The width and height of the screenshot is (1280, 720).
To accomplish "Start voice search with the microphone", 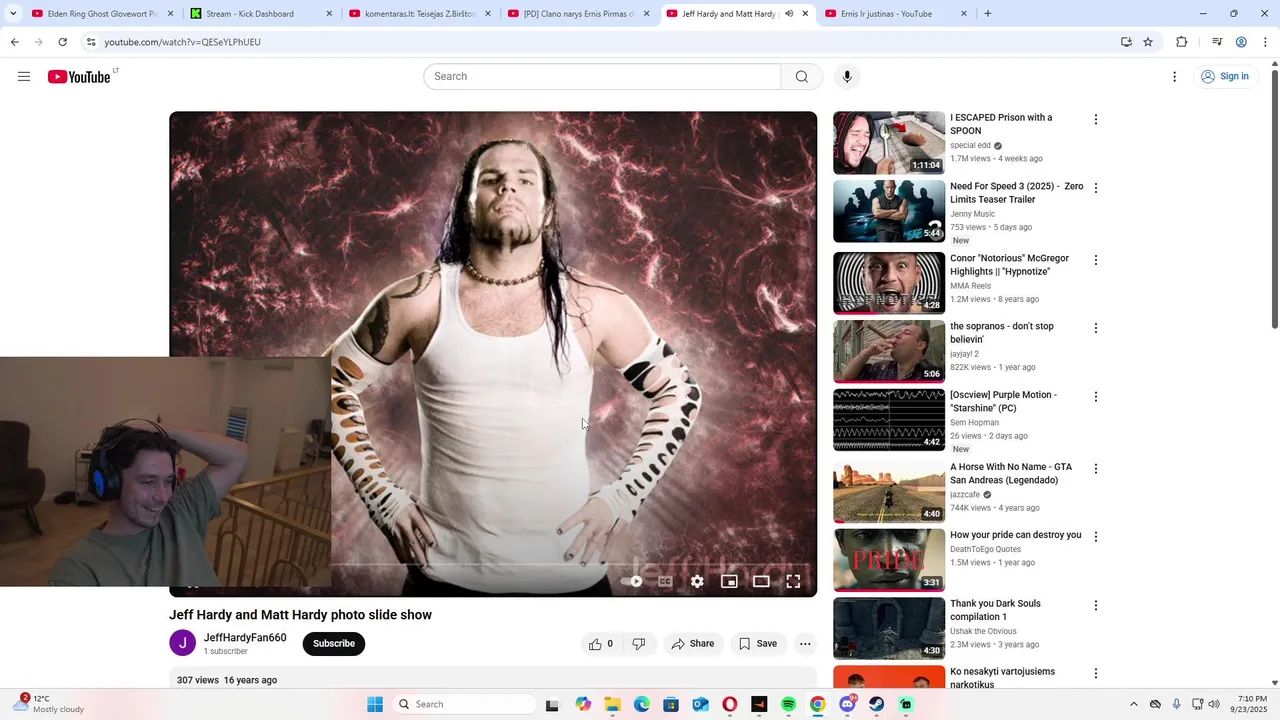I will tap(847, 77).
